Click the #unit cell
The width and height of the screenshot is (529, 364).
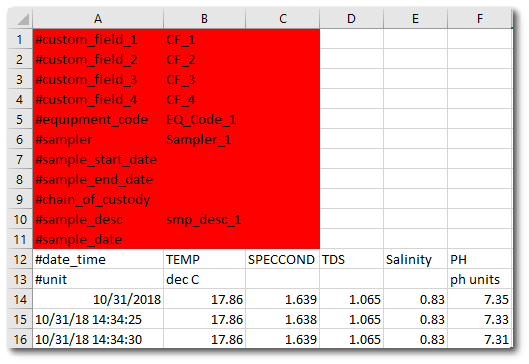[98, 279]
